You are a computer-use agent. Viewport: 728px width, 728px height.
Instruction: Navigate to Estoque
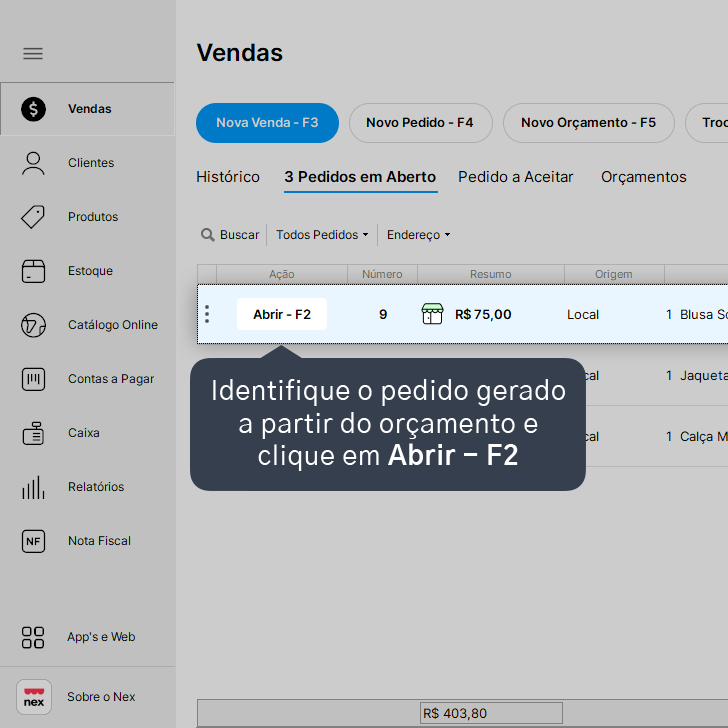point(87,271)
